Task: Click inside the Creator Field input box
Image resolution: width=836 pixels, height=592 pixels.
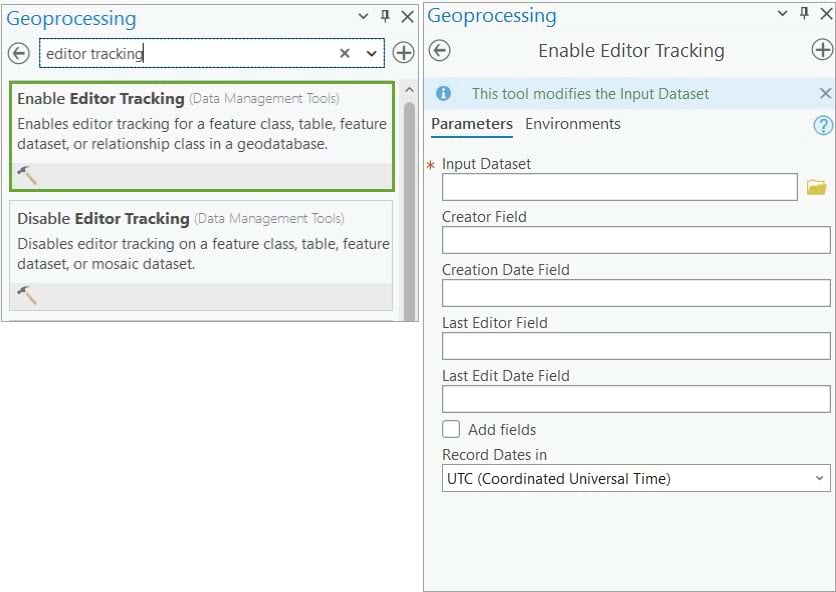Action: click(x=634, y=239)
